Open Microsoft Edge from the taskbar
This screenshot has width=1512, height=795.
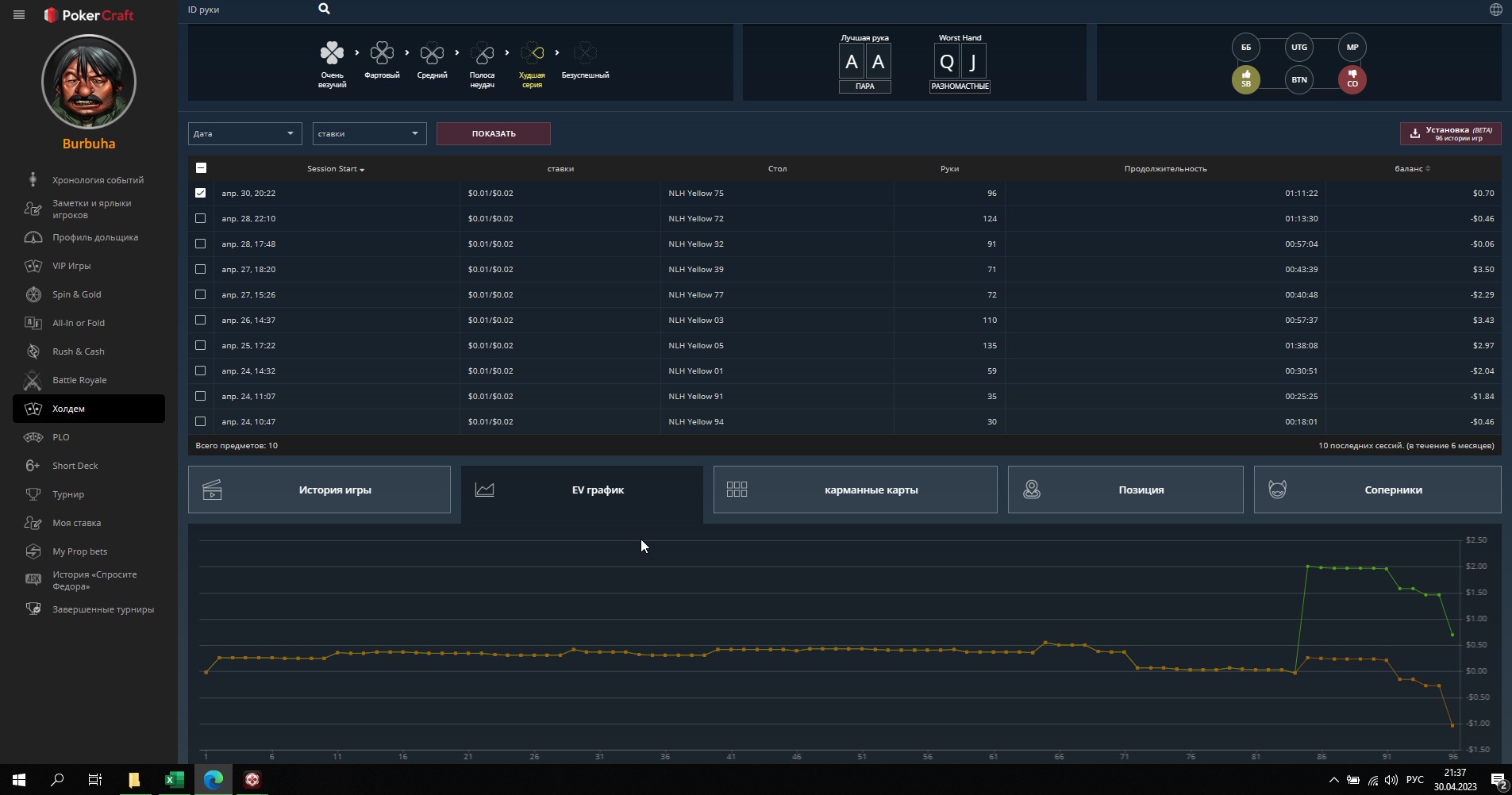(213, 780)
